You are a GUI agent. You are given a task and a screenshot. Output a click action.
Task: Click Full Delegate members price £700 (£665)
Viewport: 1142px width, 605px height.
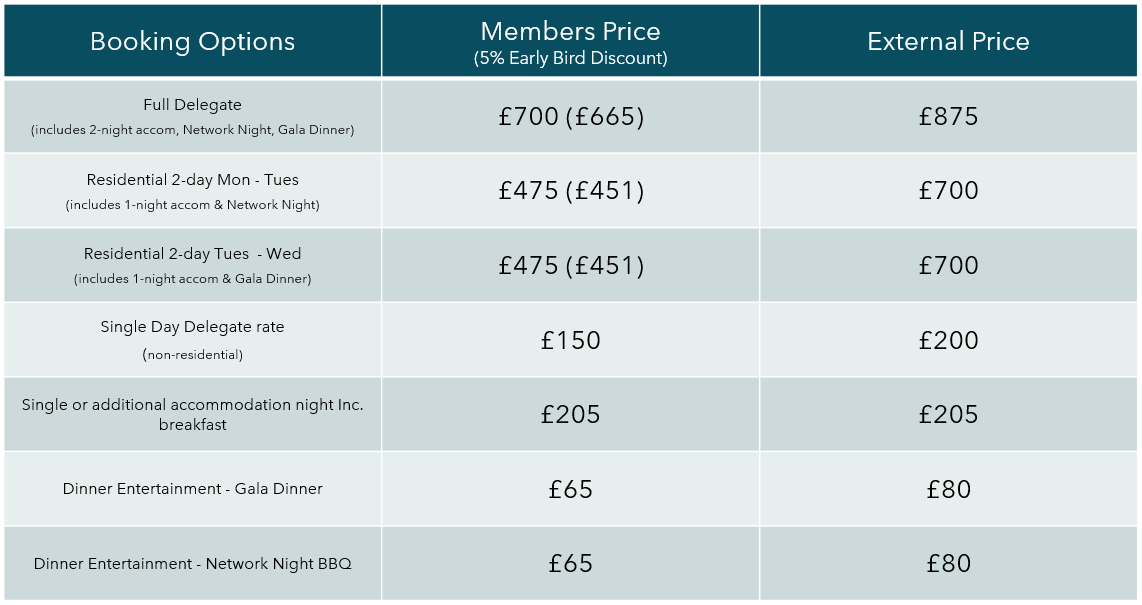tap(571, 117)
